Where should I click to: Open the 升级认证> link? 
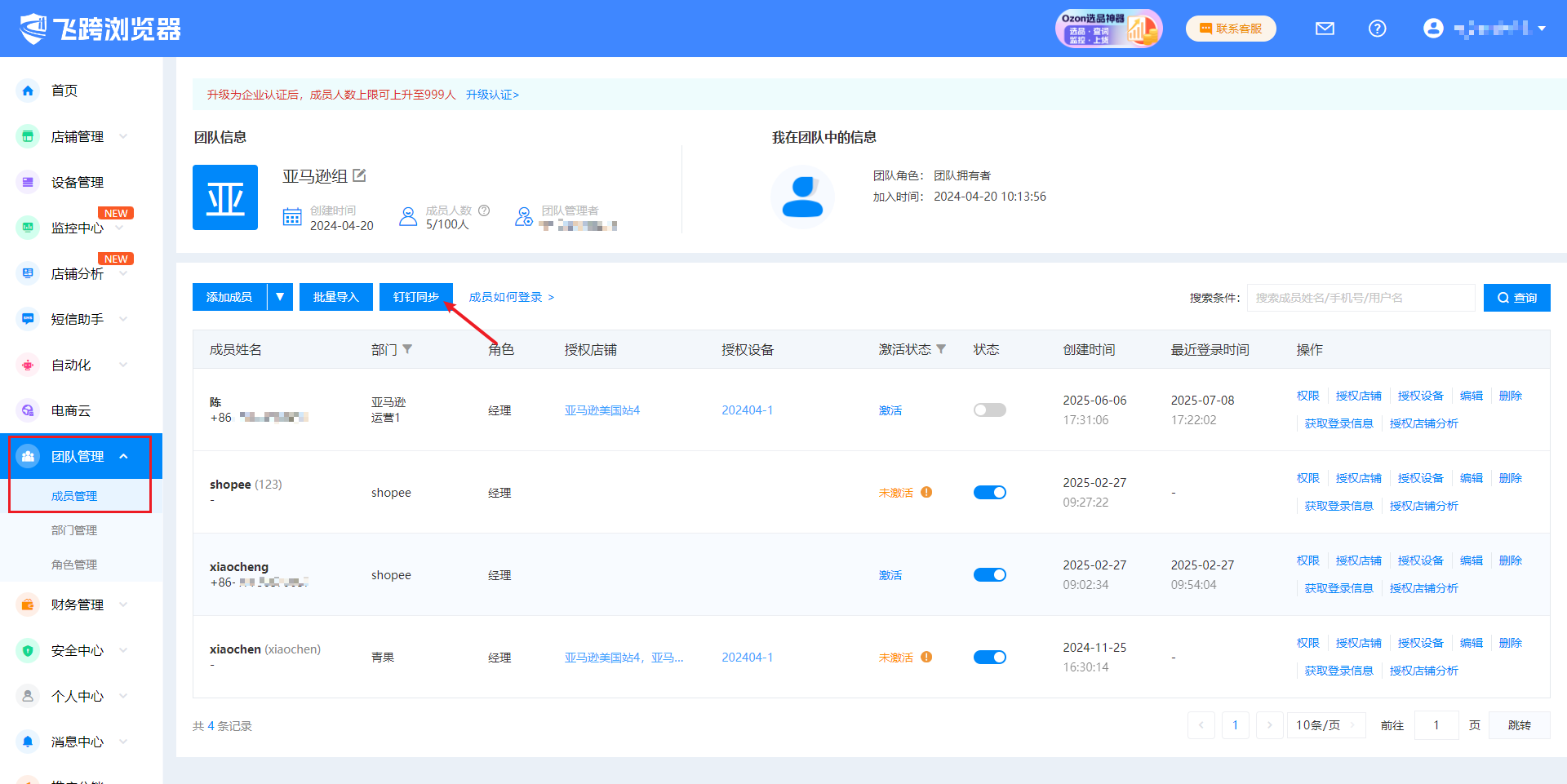click(492, 95)
